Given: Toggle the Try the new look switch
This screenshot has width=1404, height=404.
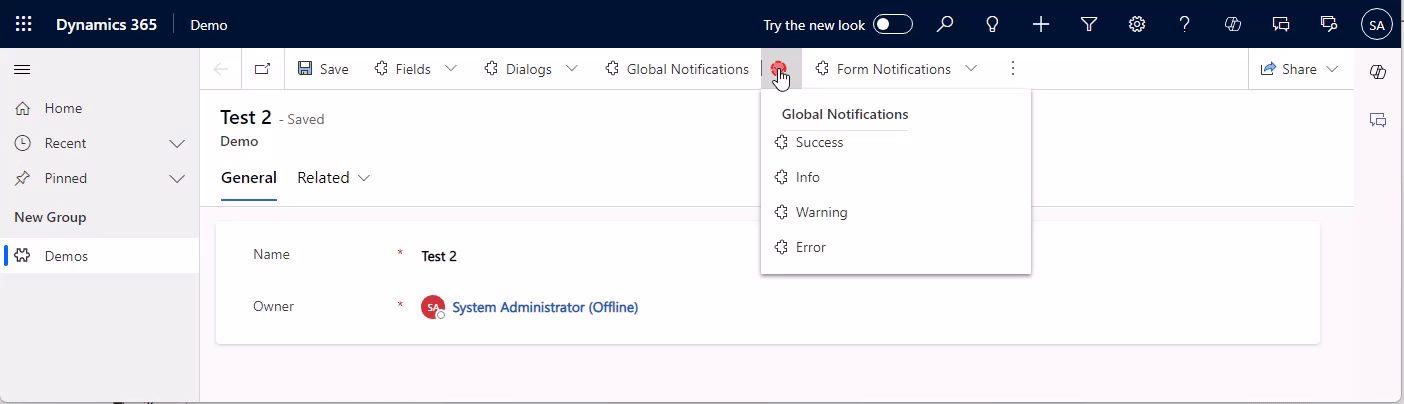Looking at the screenshot, I should click(893, 25).
